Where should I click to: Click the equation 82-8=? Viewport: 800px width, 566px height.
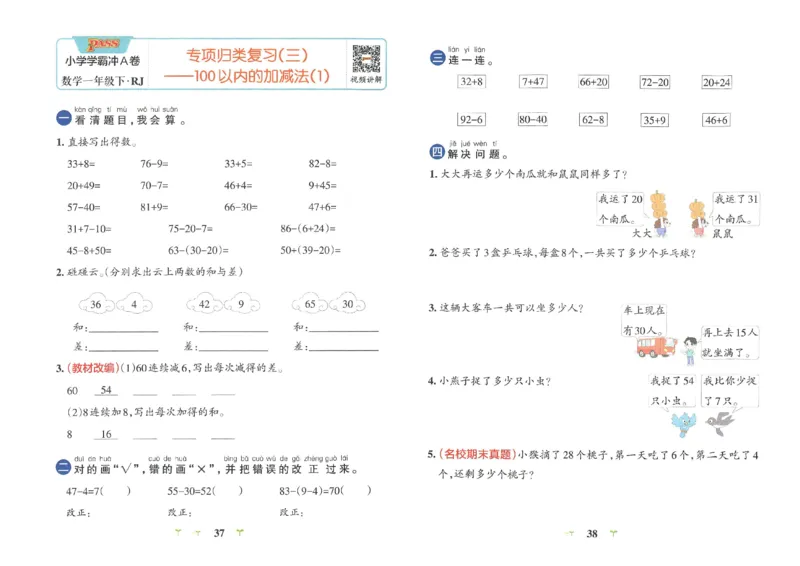pyautogui.click(x=322, y=164)
